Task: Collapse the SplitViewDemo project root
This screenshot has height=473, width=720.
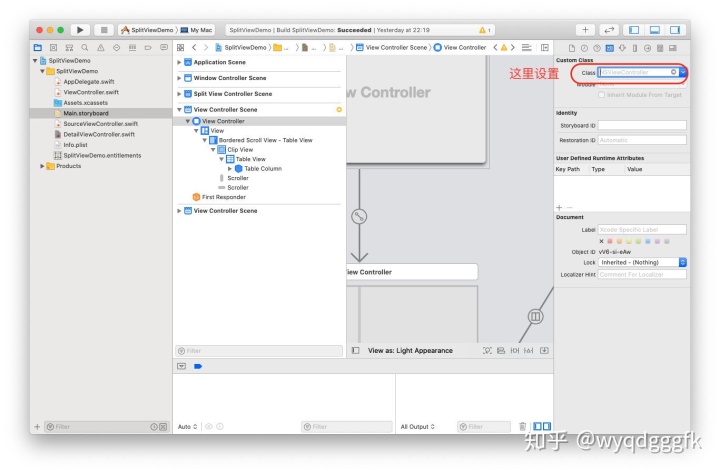Action: pos(35,61)
